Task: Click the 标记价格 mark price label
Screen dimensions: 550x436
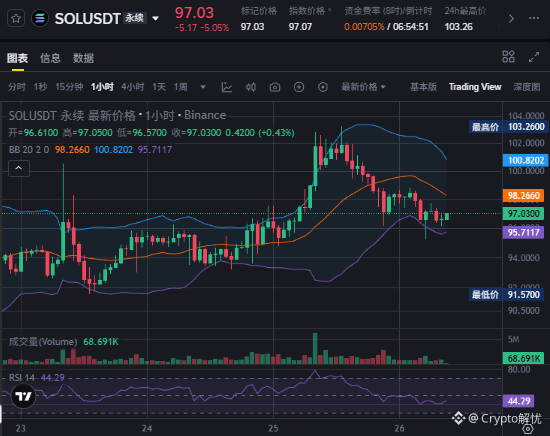Action: coord(259,11)
